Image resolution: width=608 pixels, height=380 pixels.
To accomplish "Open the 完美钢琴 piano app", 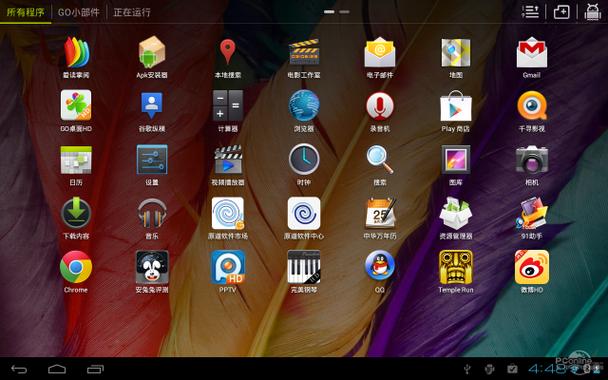I will pos(304,267).
